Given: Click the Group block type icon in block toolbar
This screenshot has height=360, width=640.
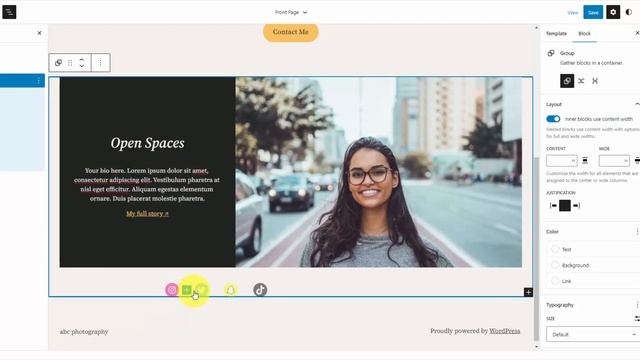Looking at the screenshot, I should pos(58,62).
